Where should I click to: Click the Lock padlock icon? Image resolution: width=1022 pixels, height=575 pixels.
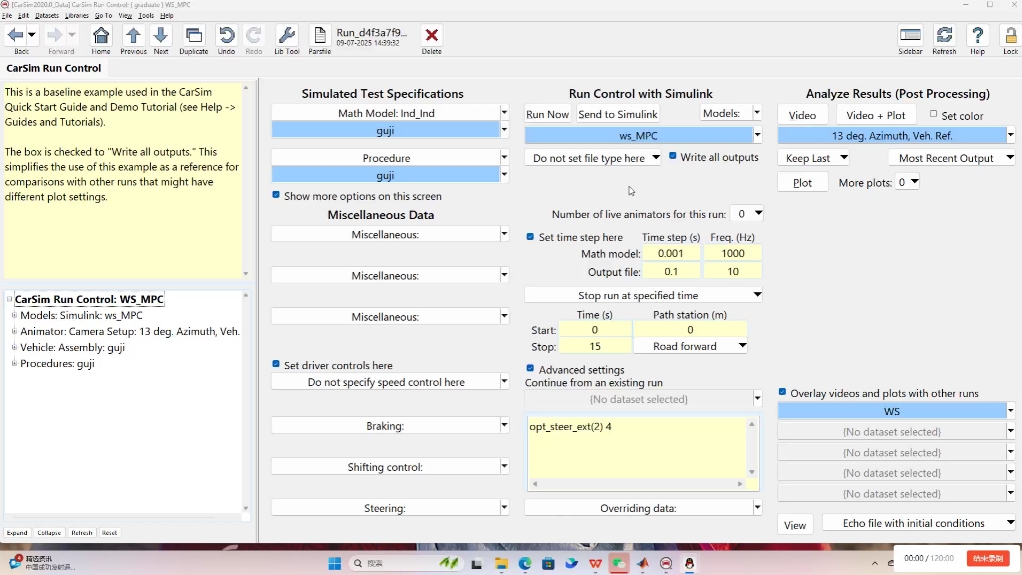[1010, 35]
